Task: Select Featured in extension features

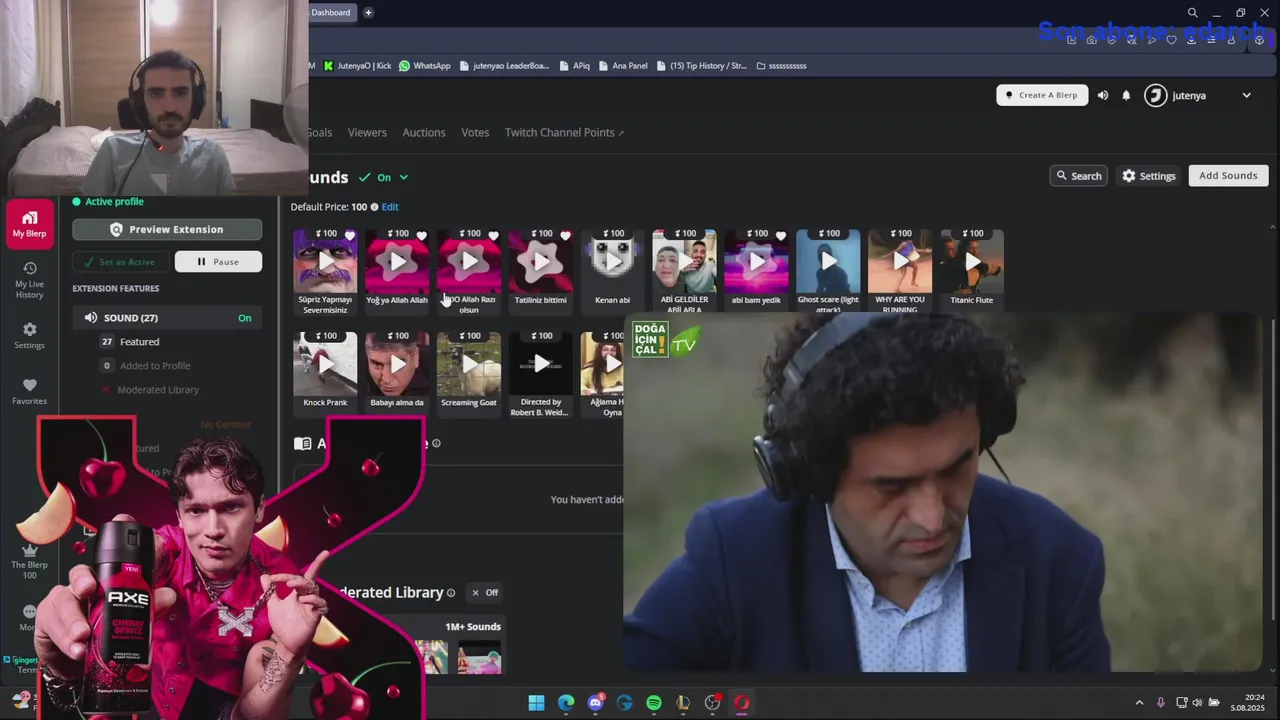Action: click(x=140, y=342)
